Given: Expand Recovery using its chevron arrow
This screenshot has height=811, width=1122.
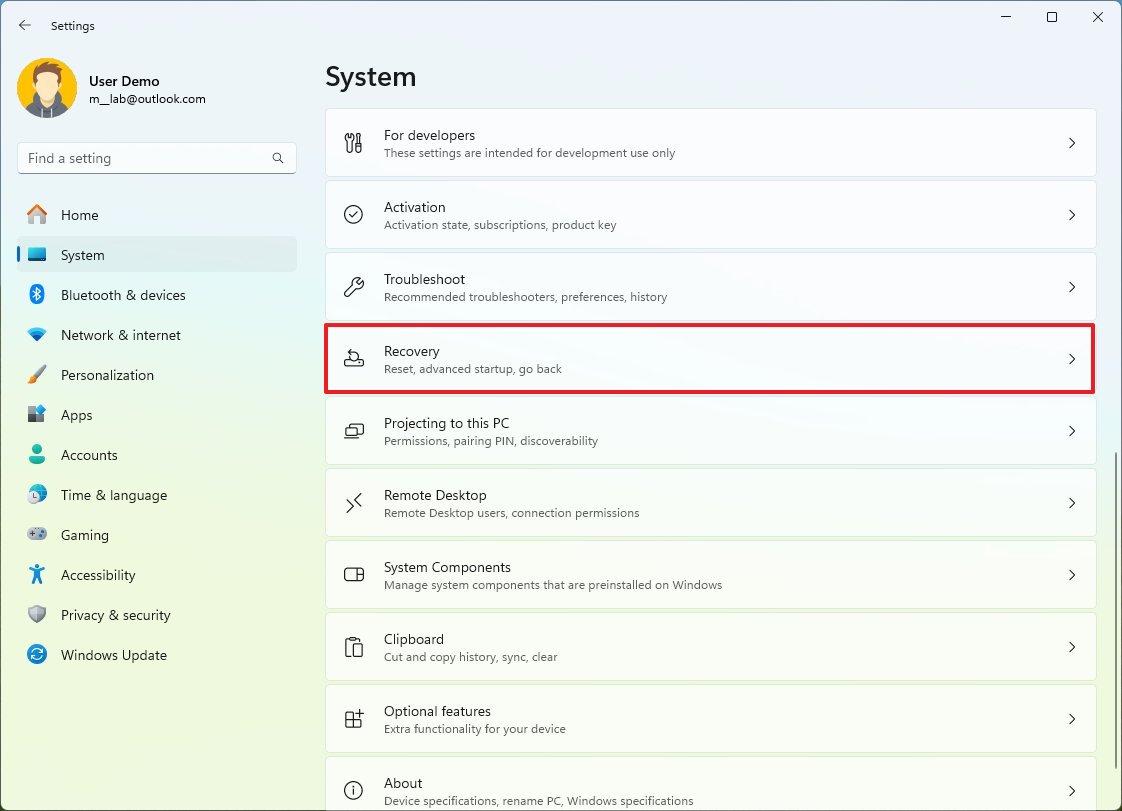Looking at the screenshot, I should coord(1071,359).
